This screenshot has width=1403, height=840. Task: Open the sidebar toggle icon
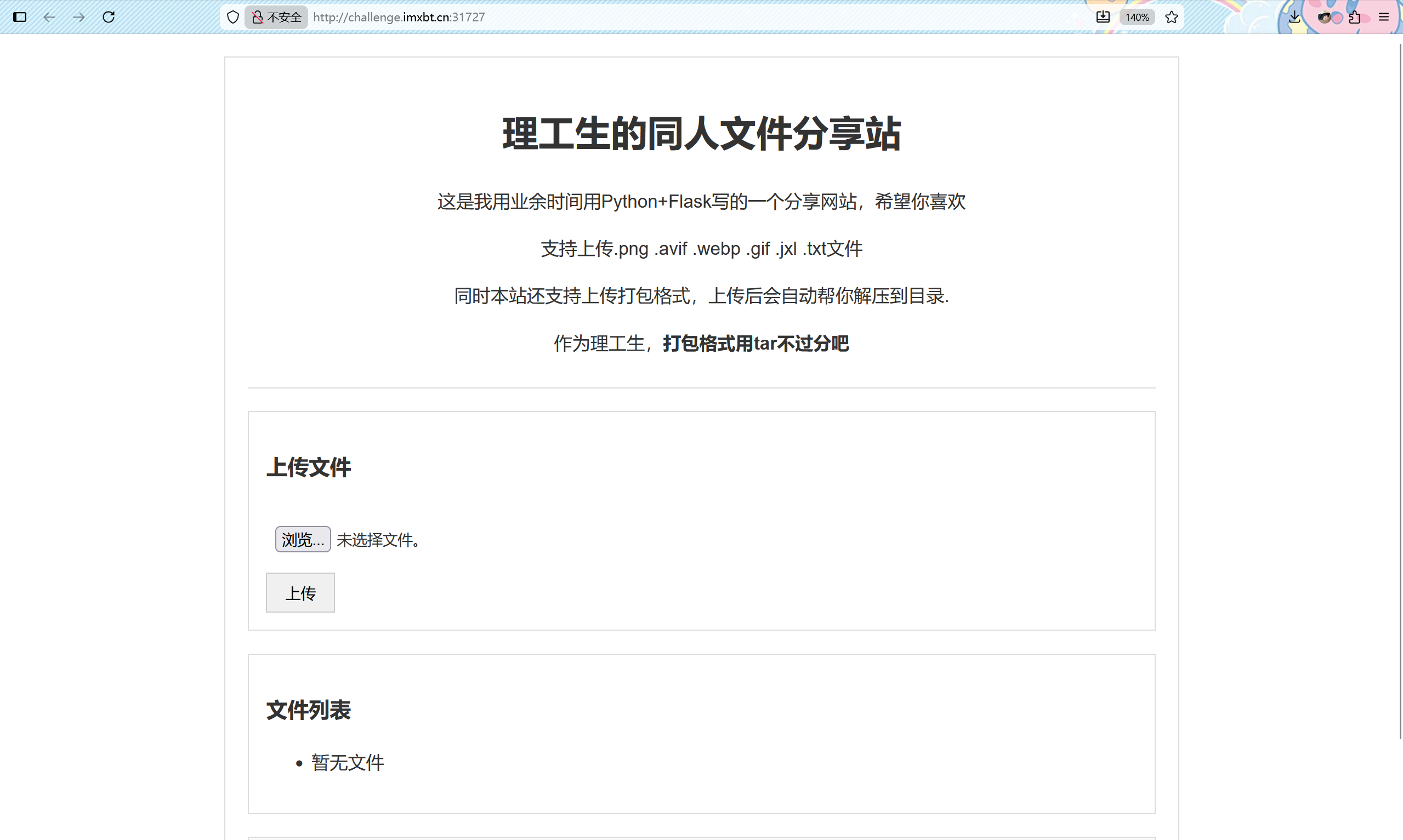pyautogui.click(x=20, y=17)
